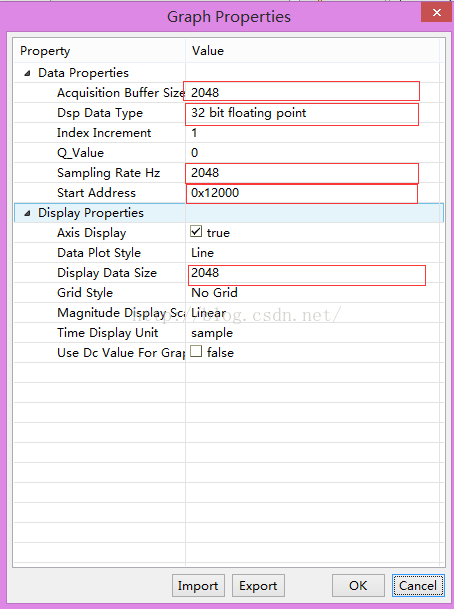Select the Start Address property label
The height and width of the screenshot is (609, 454).
coord(96,193)
